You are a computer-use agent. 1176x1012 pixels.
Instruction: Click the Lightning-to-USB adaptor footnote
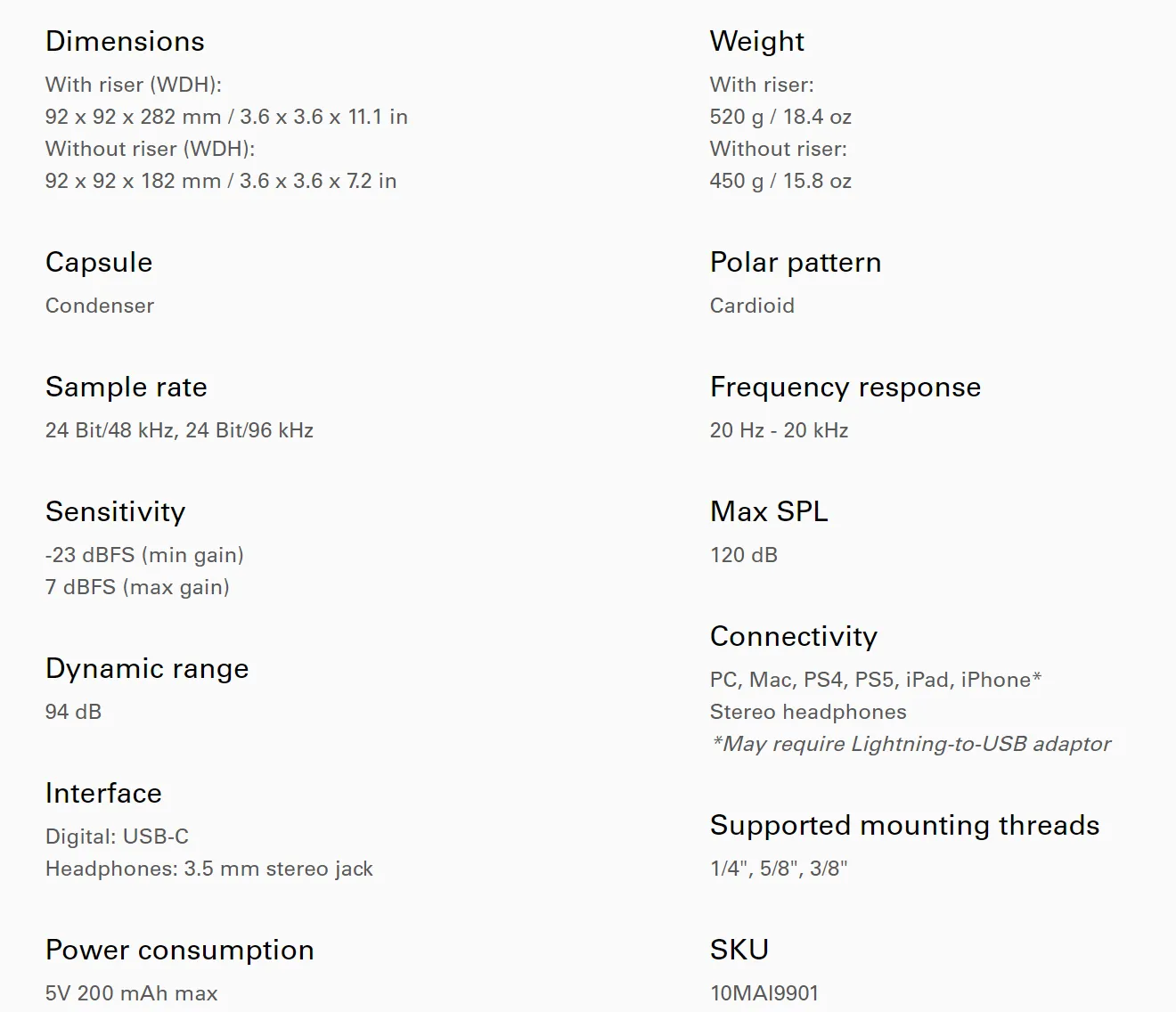[x=911, y=744]
